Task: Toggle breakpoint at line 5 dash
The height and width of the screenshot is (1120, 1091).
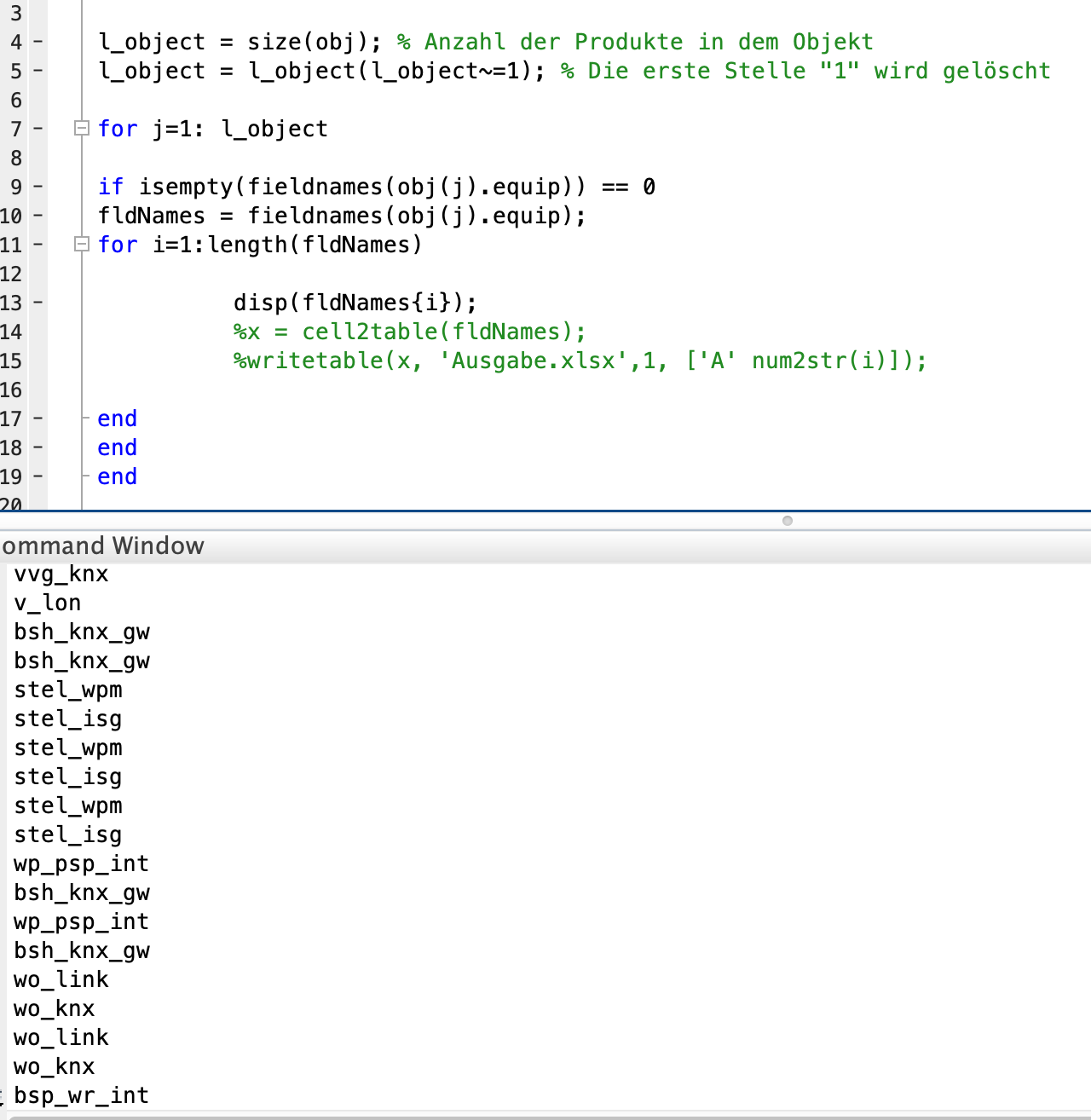Action: pos(38,71)
